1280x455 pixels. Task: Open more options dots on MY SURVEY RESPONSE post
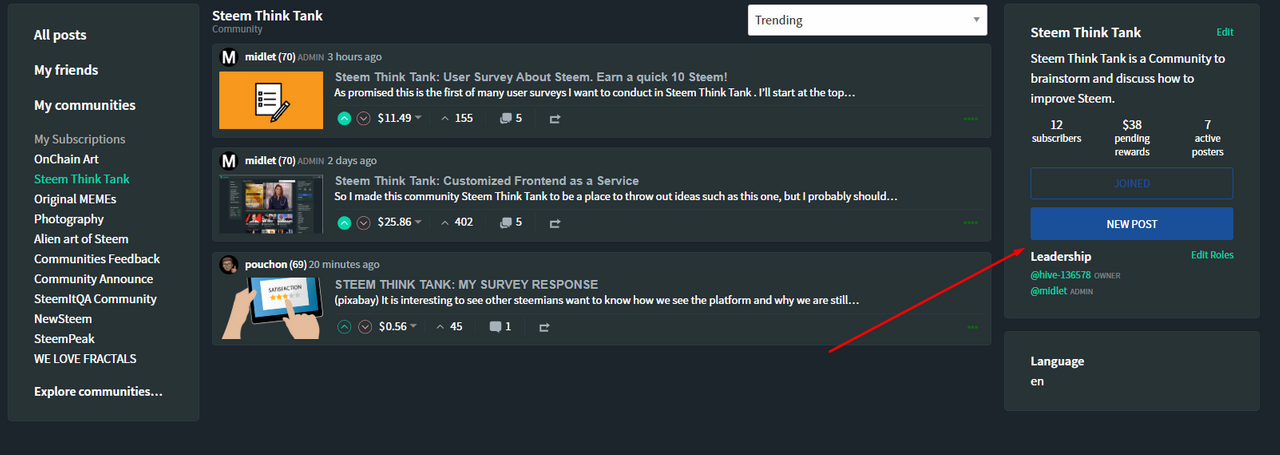point(973,327)
